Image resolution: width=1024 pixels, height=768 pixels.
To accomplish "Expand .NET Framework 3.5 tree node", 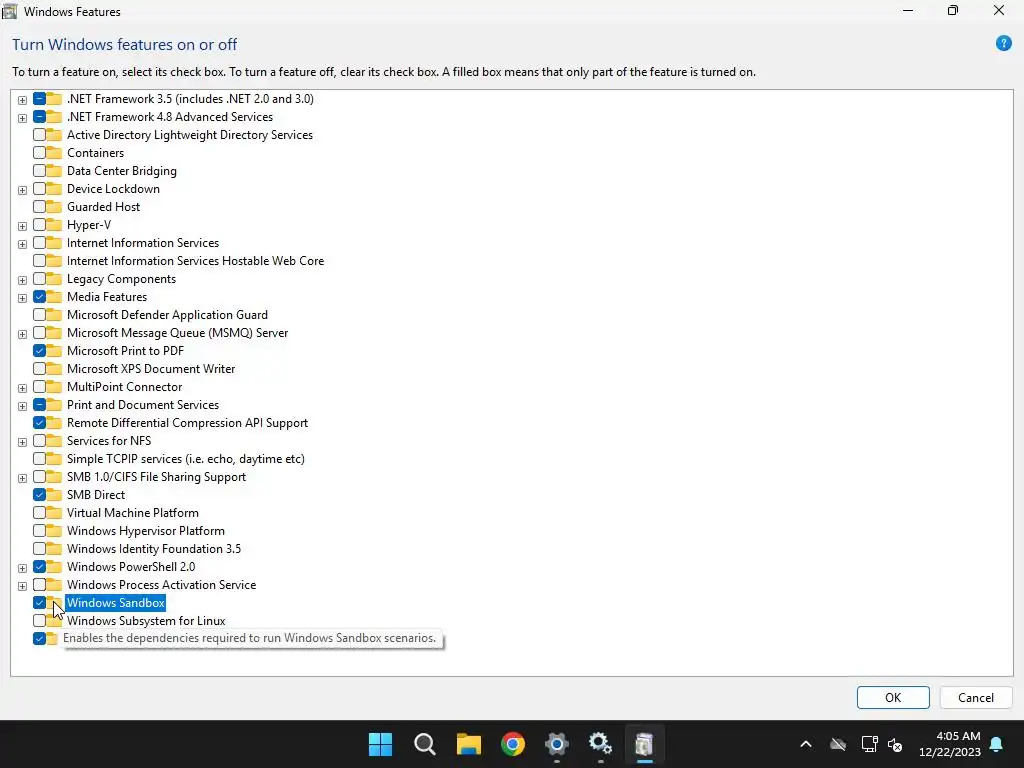I will 22,100.
